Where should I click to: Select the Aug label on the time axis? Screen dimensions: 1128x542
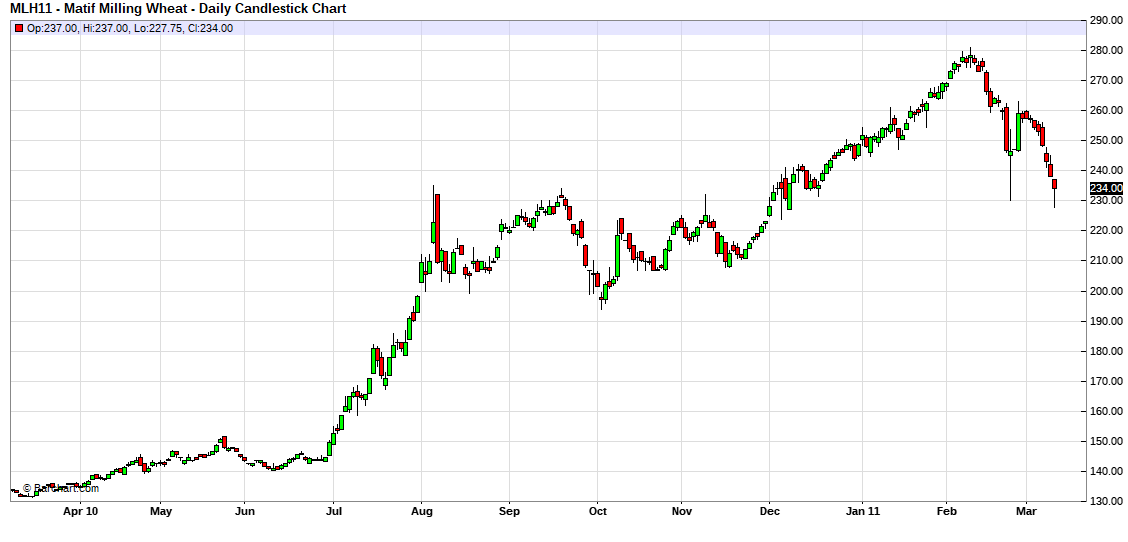tap(421, 511)
